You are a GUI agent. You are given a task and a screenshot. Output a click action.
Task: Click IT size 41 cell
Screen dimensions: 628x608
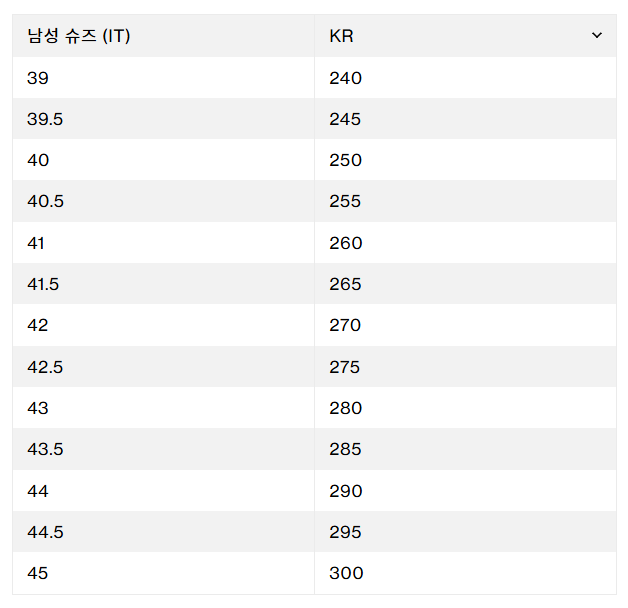[37, 243]
